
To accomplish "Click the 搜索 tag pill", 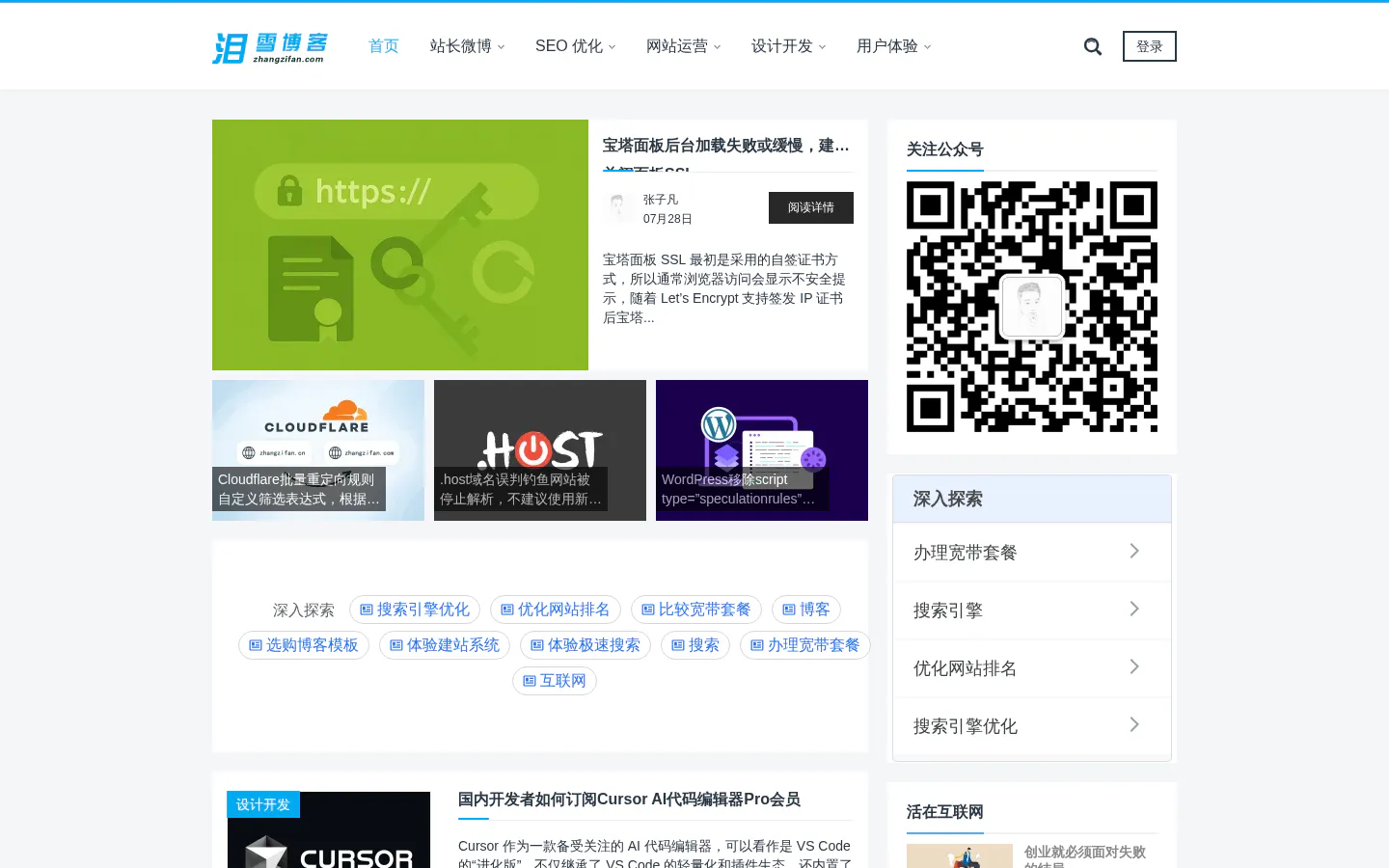I will (x=695, y=645).
